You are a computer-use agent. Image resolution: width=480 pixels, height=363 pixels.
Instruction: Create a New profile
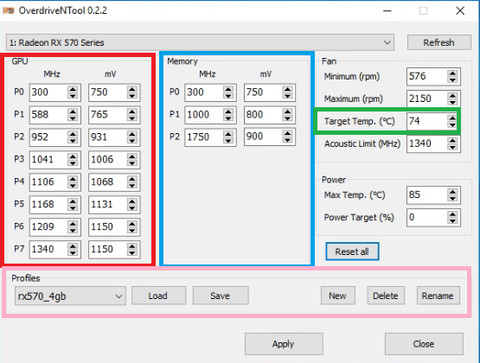pos(338,296)
